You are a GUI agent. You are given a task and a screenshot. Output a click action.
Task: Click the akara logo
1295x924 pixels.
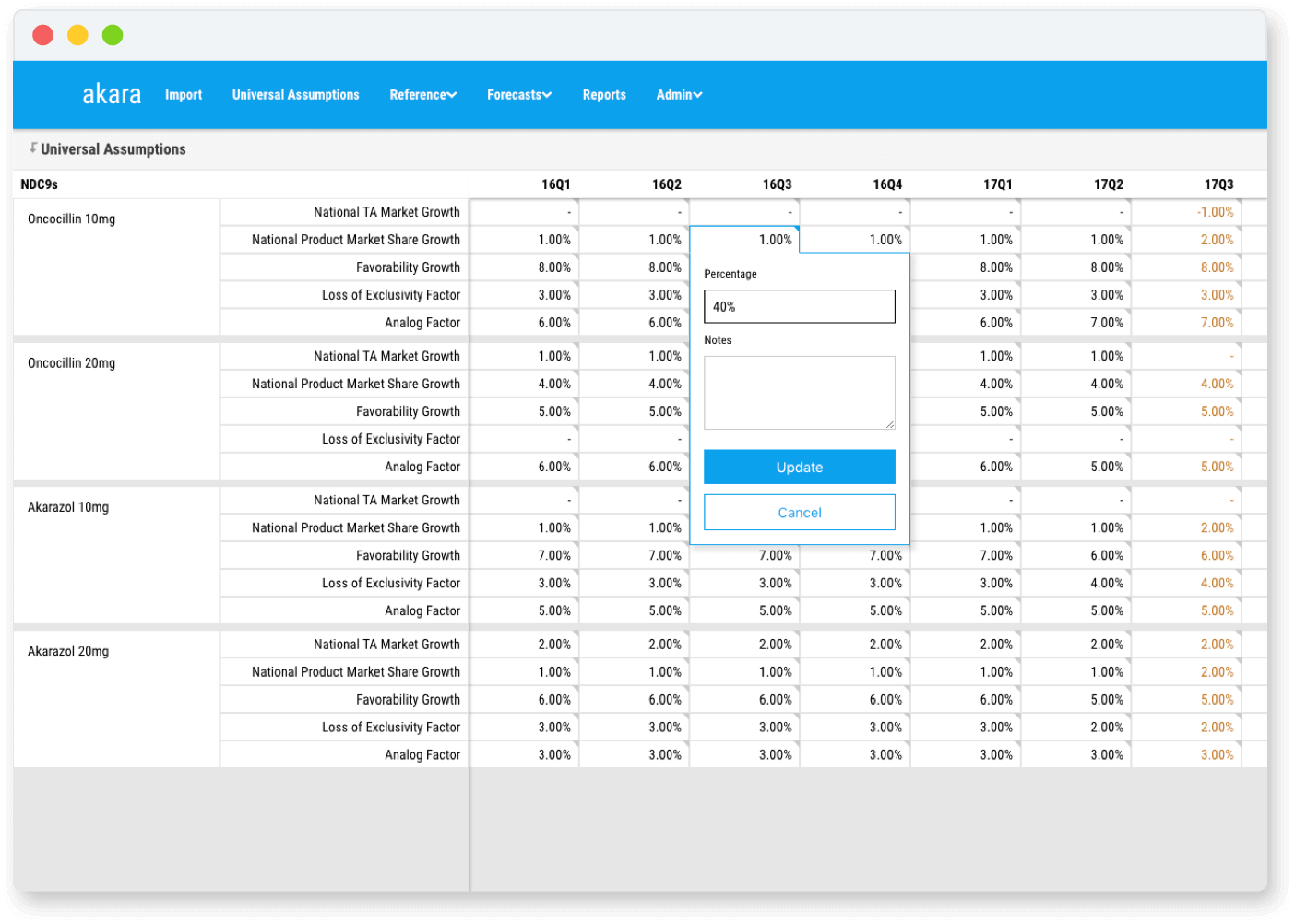tap(112, 94)
